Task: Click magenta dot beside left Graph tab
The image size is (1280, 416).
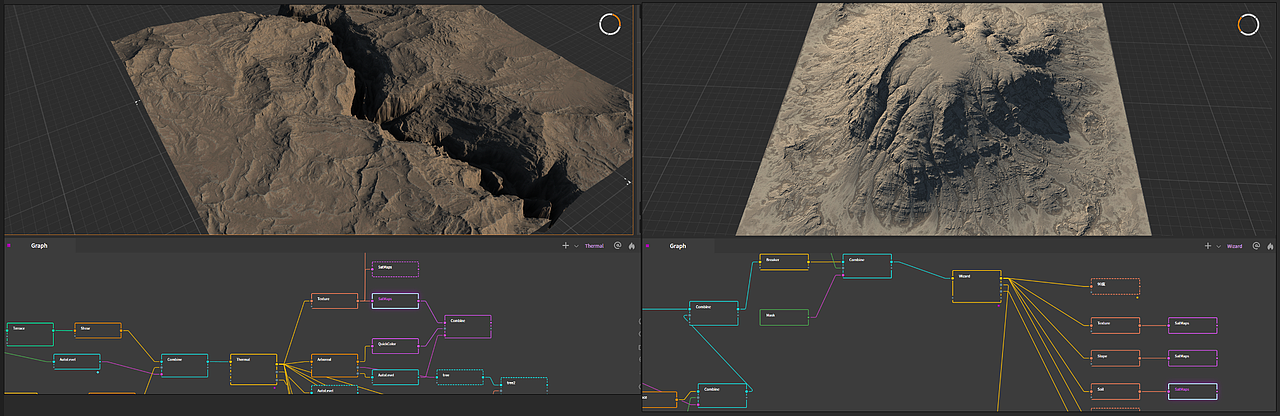Action: (9, 245)
